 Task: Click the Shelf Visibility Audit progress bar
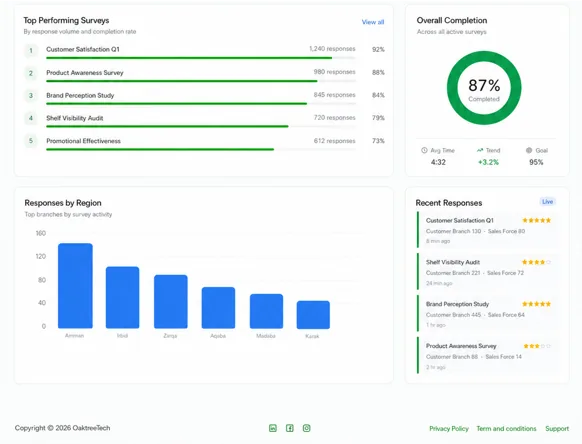pyautogui.click(x=201, y=127)
